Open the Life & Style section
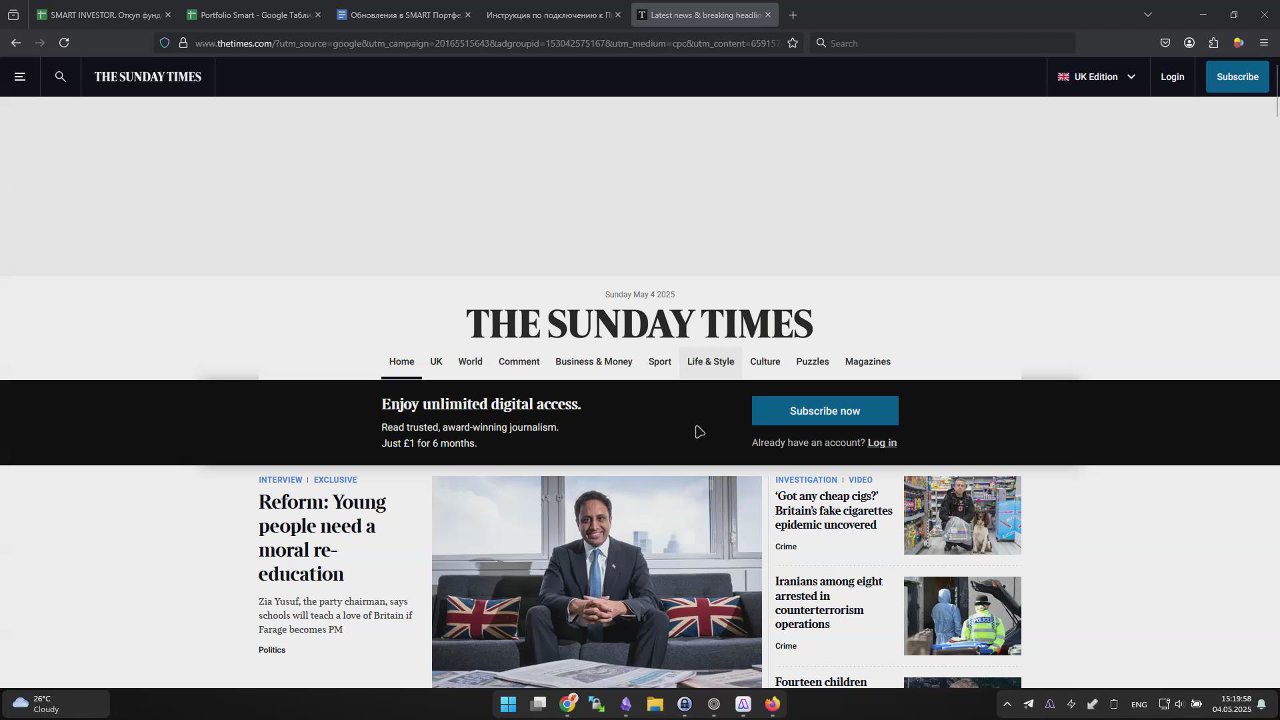1280x720 pixels. tap(710, 362)
